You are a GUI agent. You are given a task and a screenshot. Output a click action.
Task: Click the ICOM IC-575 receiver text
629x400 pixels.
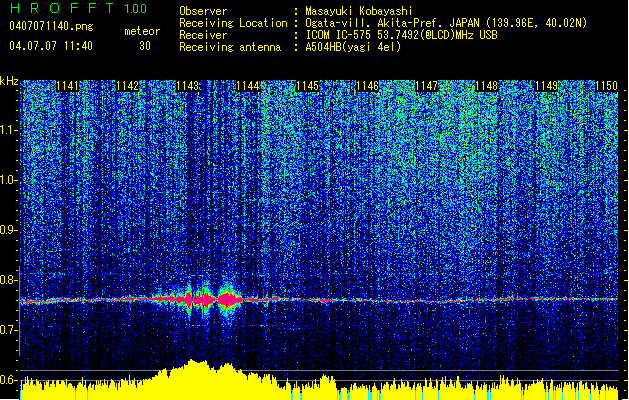[401, 35]
